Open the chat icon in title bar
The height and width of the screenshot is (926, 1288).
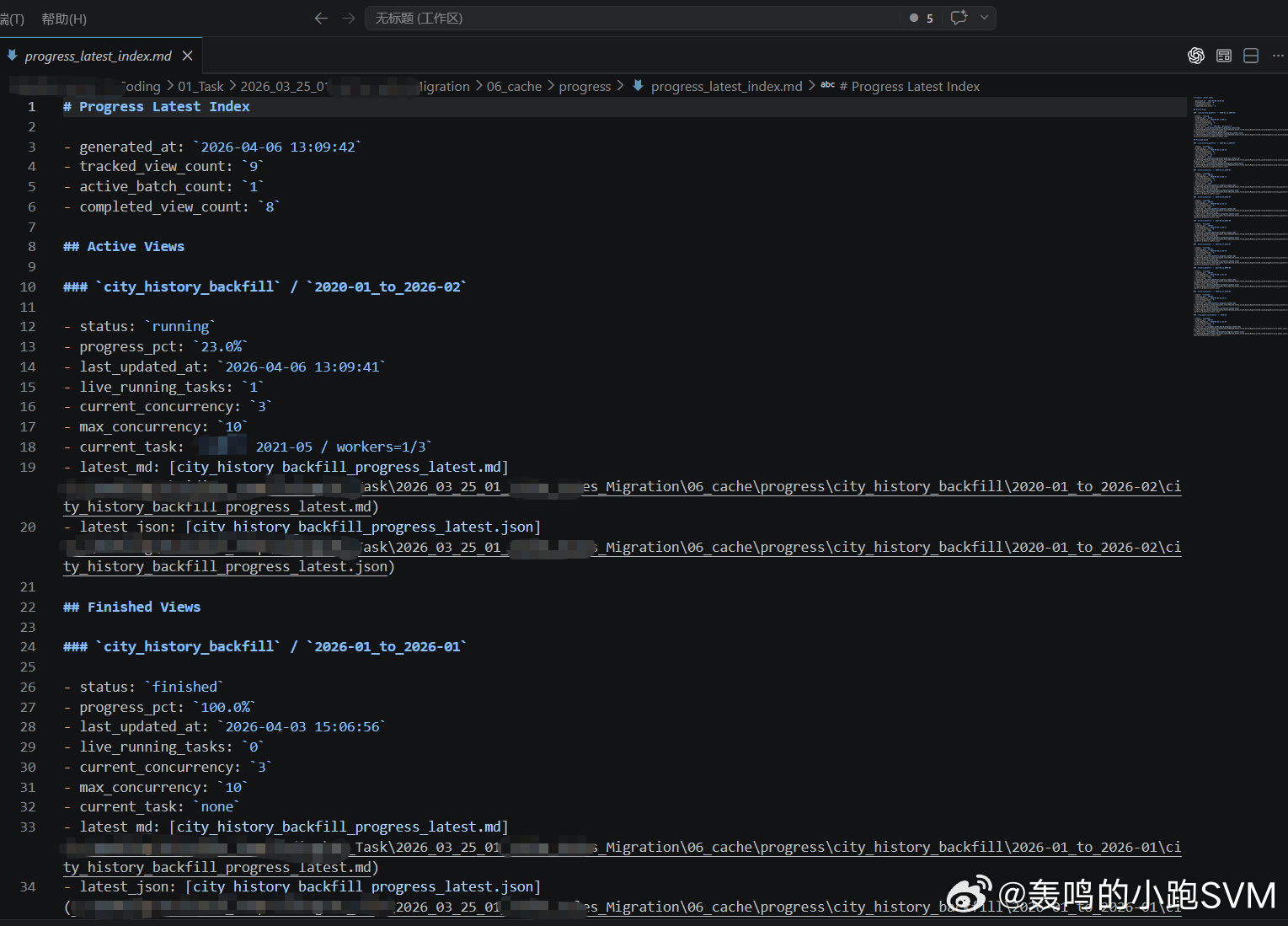pyautogui.click(x=959, y=18)
